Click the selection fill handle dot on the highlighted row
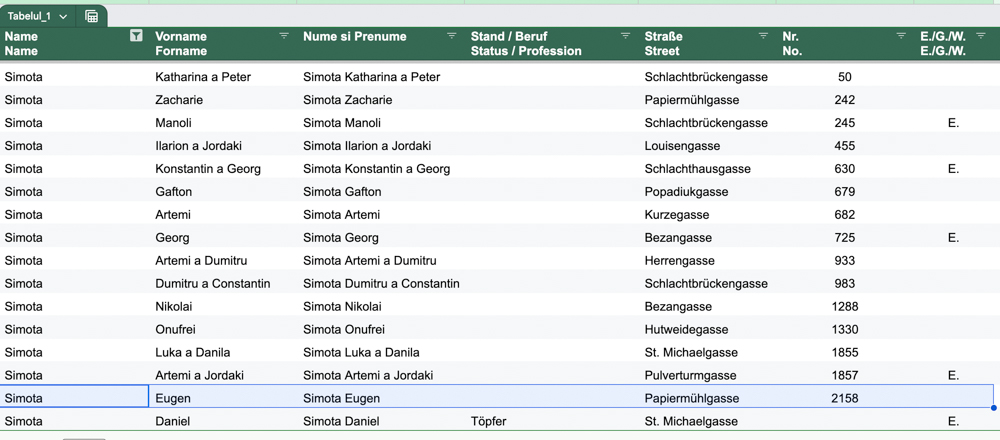This screenshot has width=1000, height=440. (994, 408)
